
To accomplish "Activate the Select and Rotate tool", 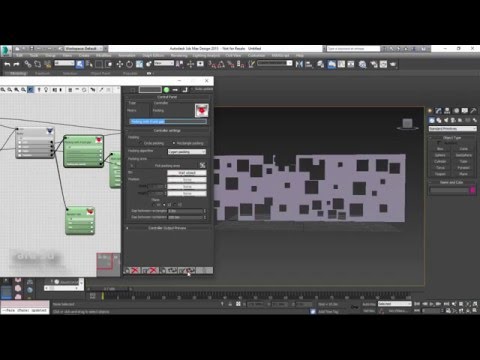I will tap(129, 64).
